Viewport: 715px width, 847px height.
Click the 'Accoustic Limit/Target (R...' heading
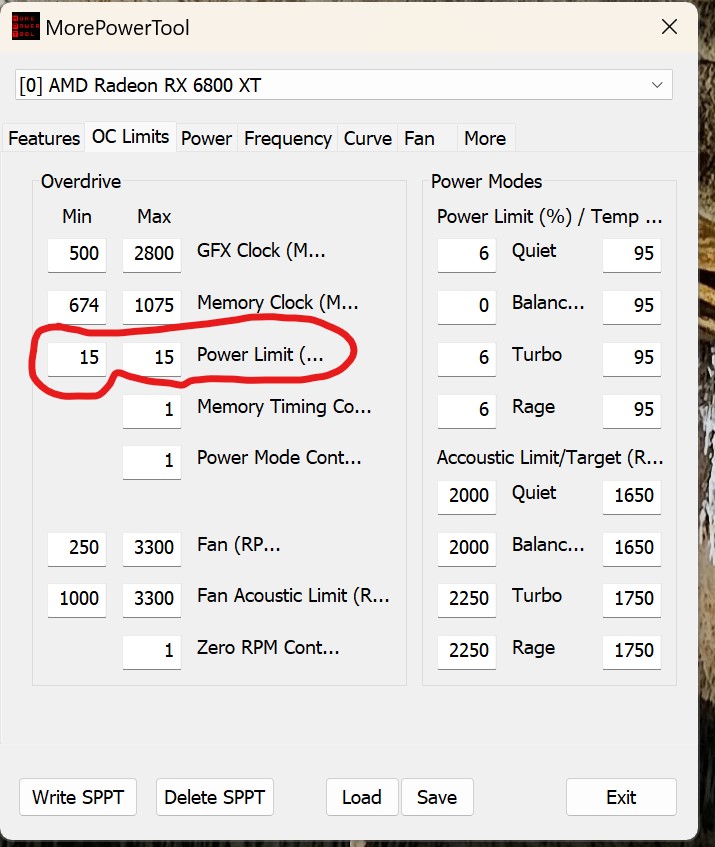(550, 458)
